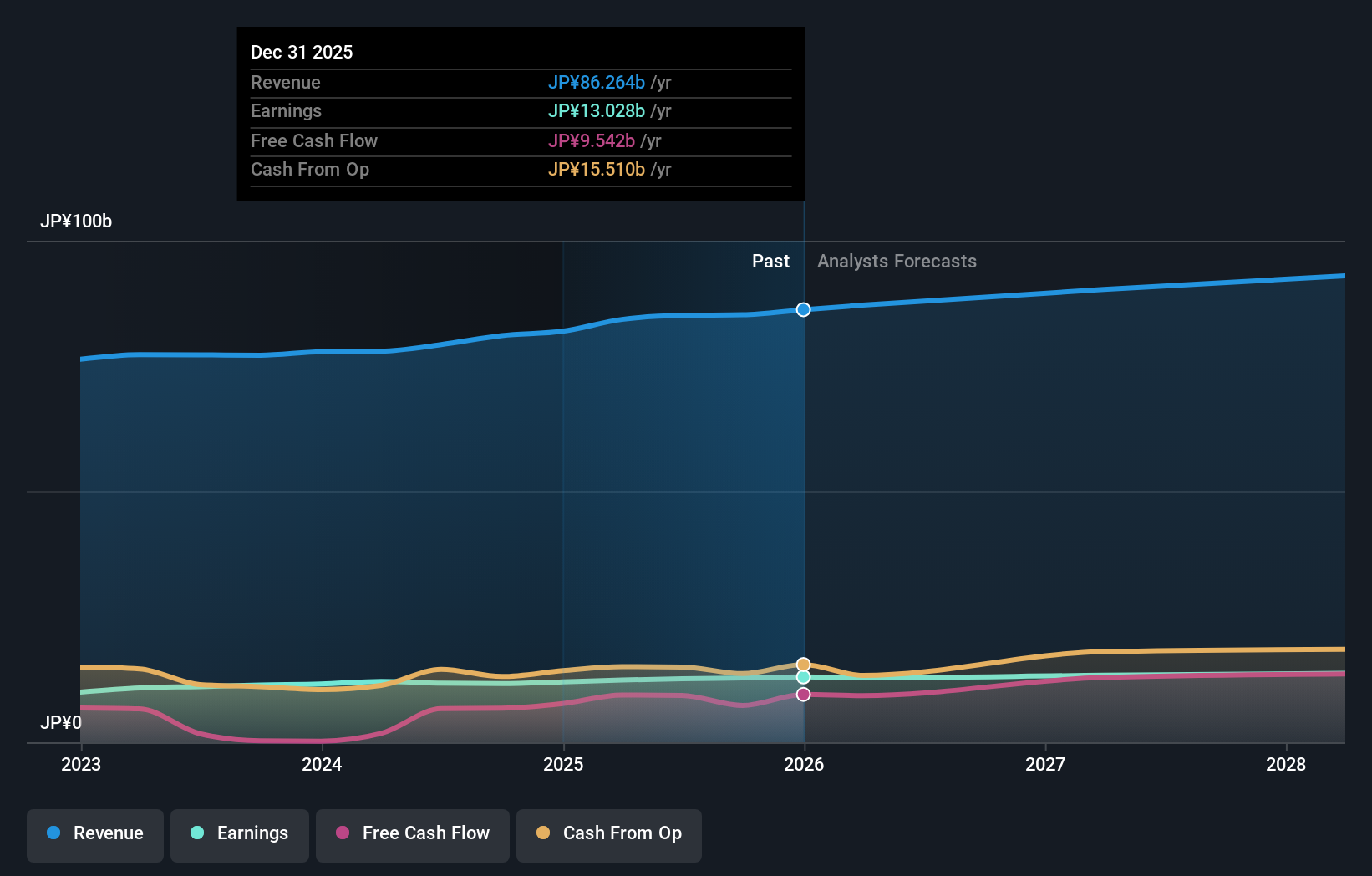Click the 2027 year label on the x-axis

point(1045,764)
